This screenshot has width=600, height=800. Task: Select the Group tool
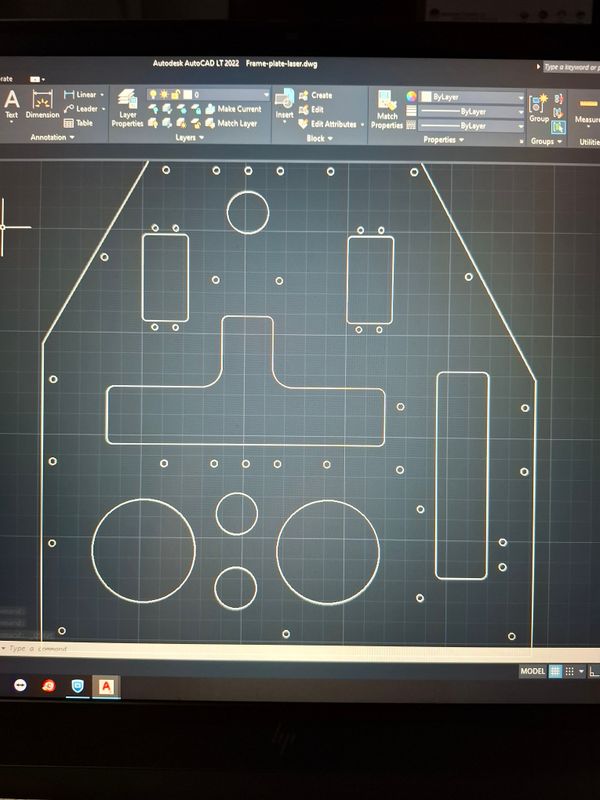[539, 109]
